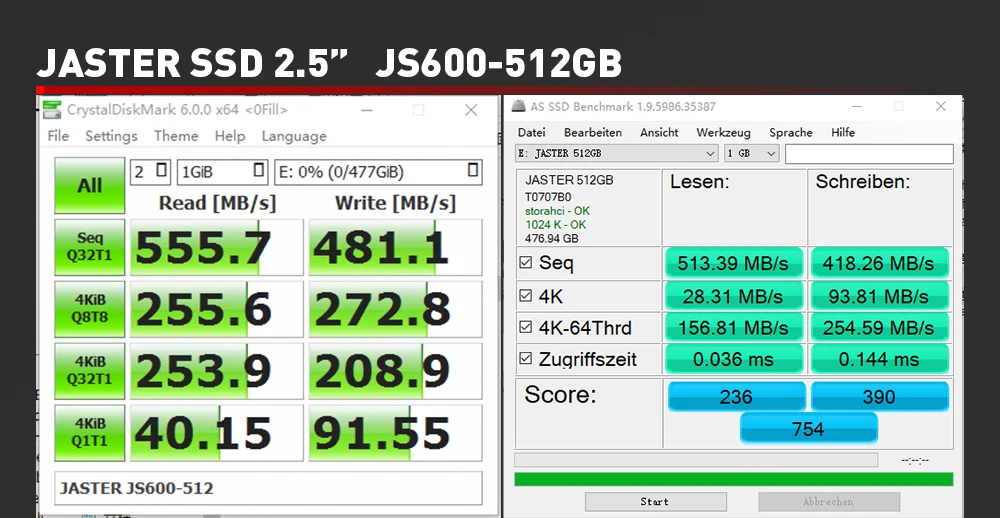1000x518 pixels.
Task: Open AS SSD Hilfe menu
Action: pos(842,133)
